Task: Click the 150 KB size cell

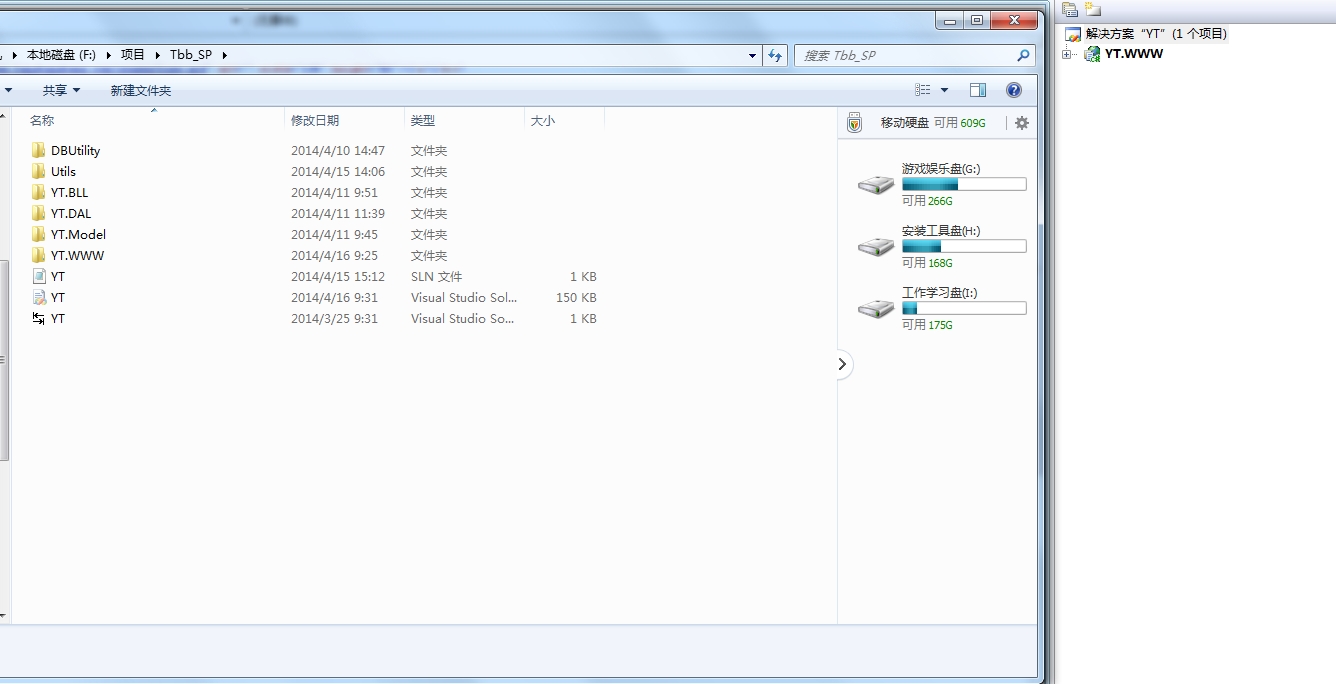Action: (576, 297)
